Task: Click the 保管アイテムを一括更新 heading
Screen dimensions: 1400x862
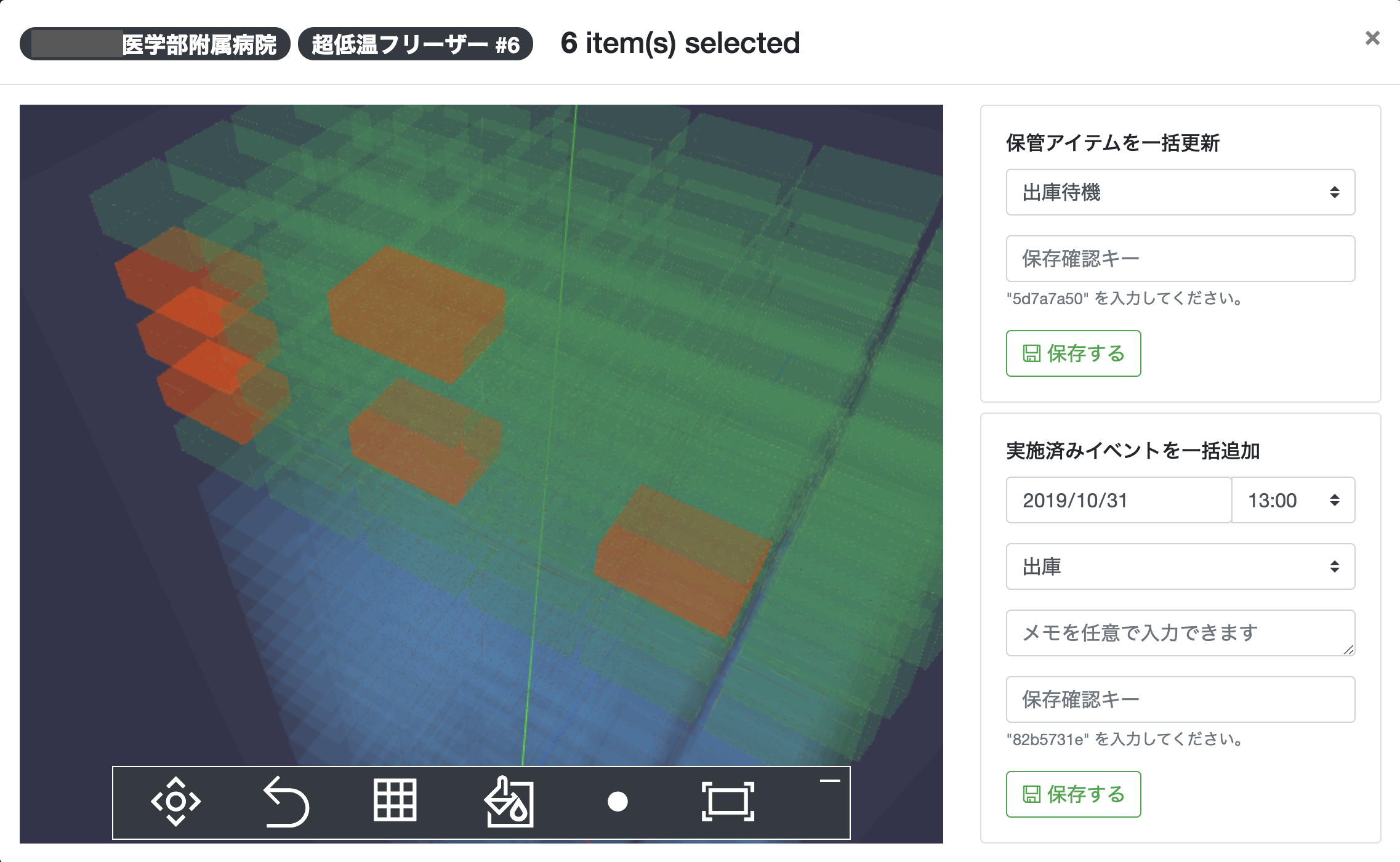Action: pos(1112,143)
